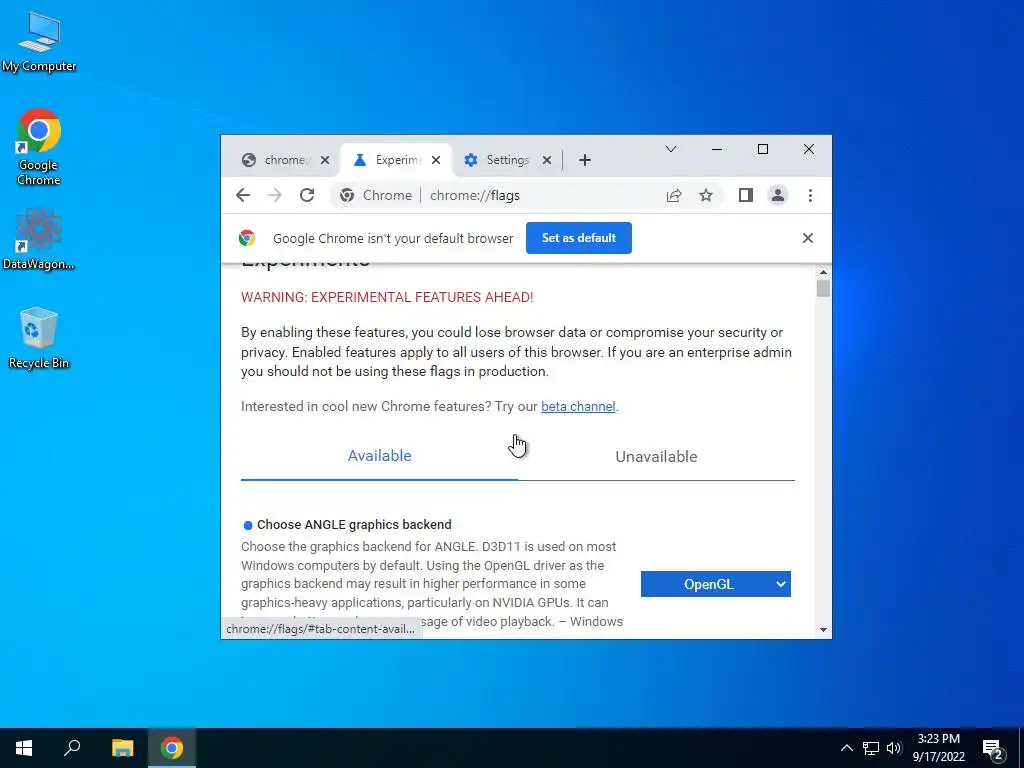Select the Experiments tab
Screen dimensions: 1024x768
396,160
